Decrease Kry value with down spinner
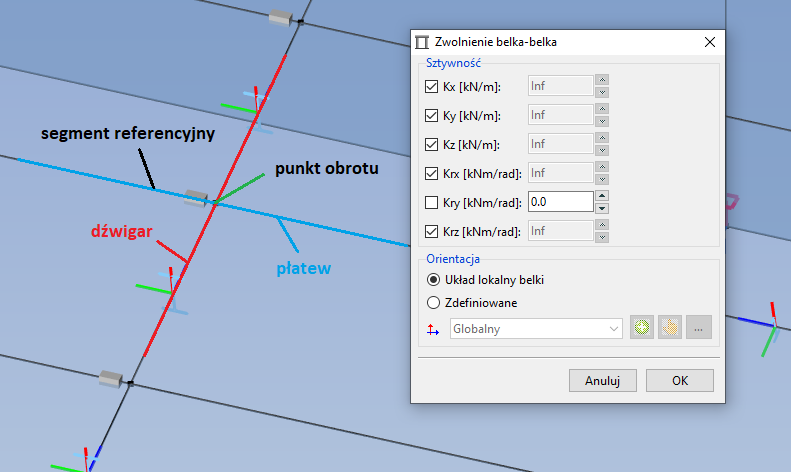The height and width of the screenshot is (472, 791). (x=602, y=208)
